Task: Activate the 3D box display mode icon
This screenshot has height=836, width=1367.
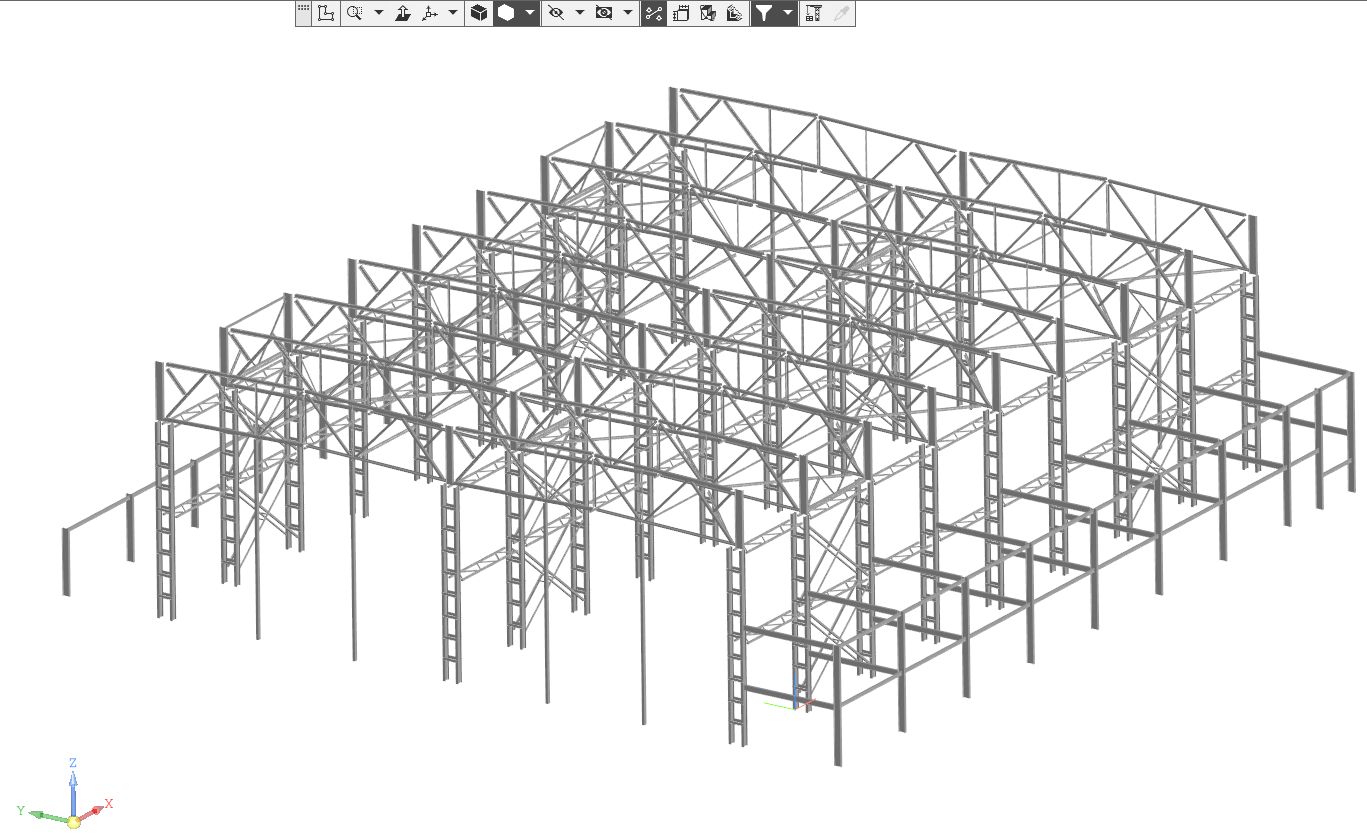Action: pyautogui.click(x=480, y=13)
